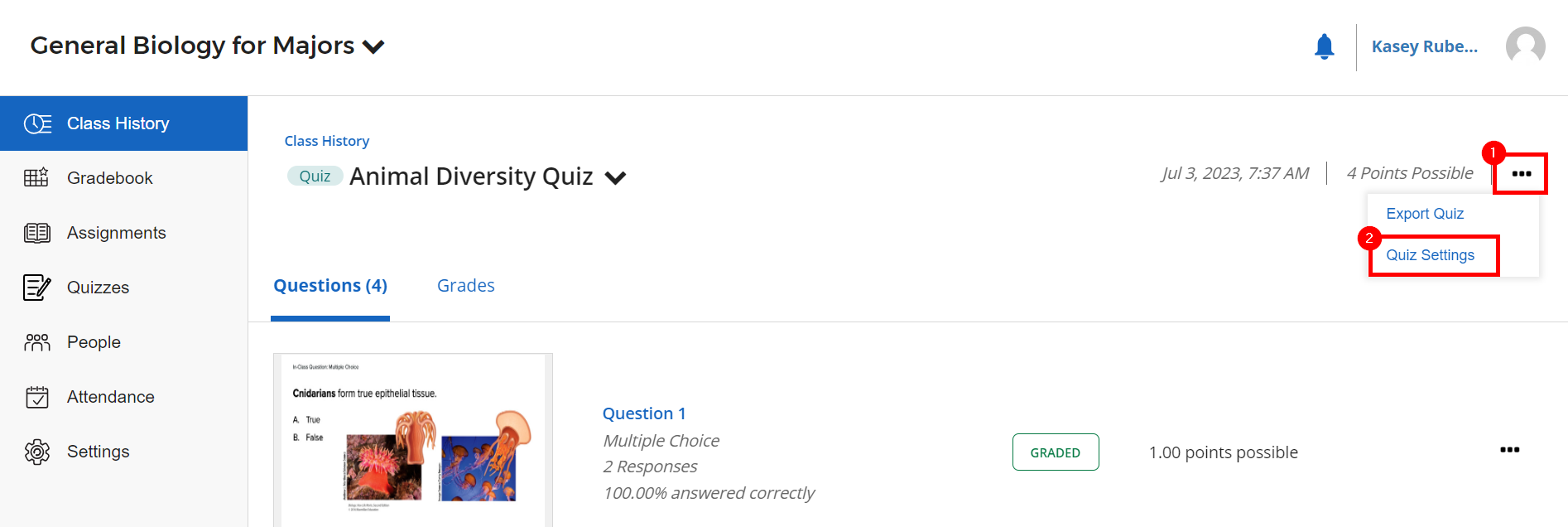
Task: Open the Attendance section
Action: [x=110, y=396]
